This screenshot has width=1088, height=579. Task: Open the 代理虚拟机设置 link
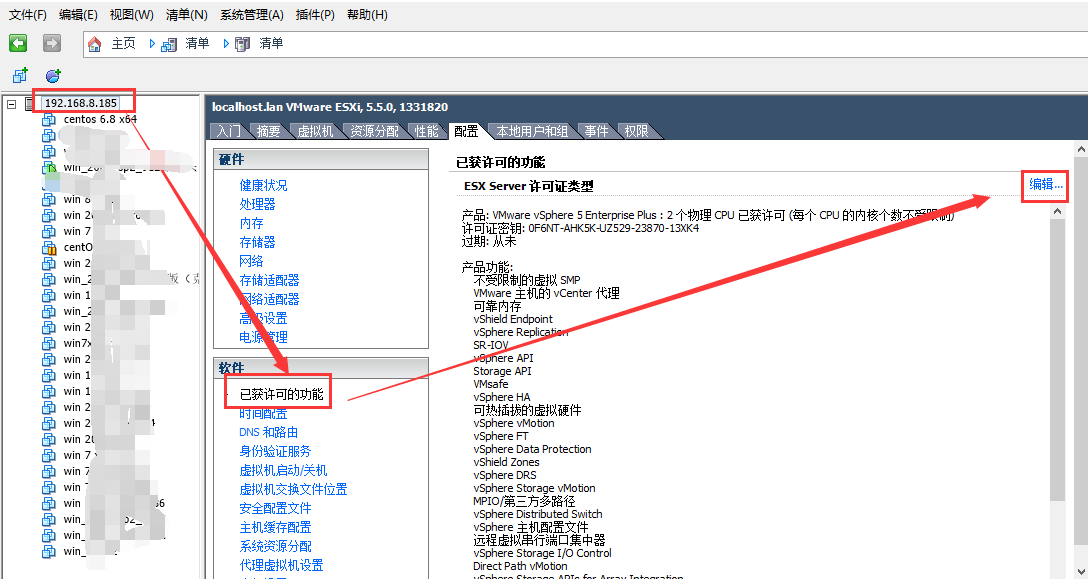281,565
